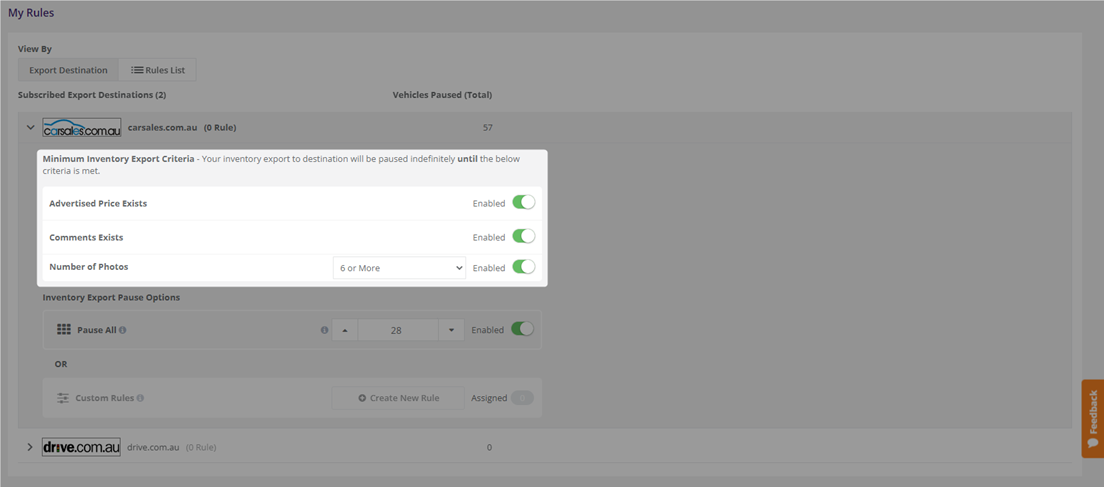Click the Advertised Price Exists label
Image resolution: width=1104 pixels, height=487 pixels.
click(98, 203)
